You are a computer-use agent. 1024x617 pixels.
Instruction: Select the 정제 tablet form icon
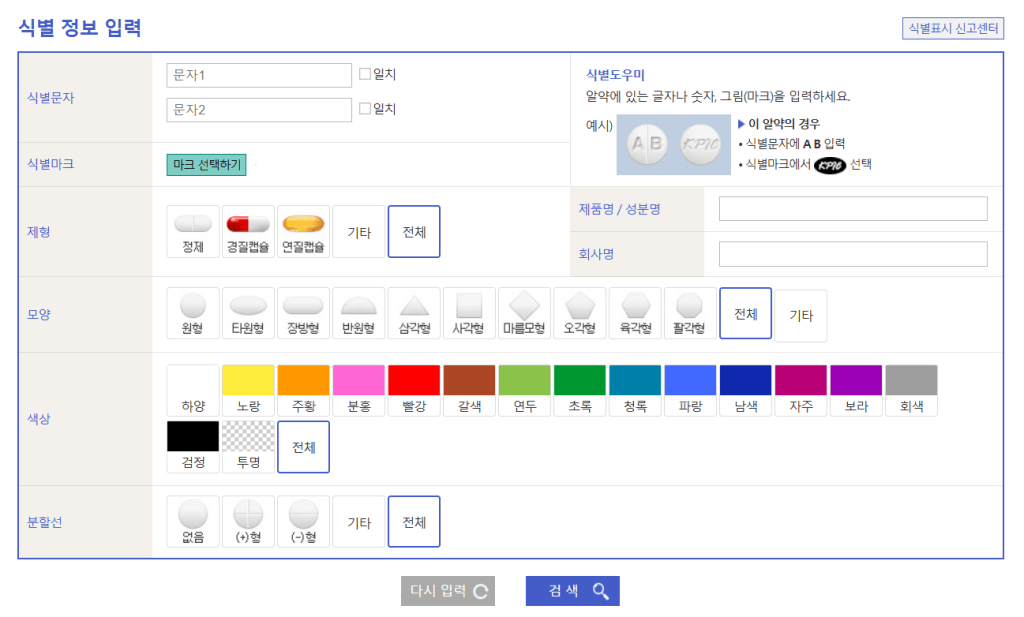[x=193, y=231]
